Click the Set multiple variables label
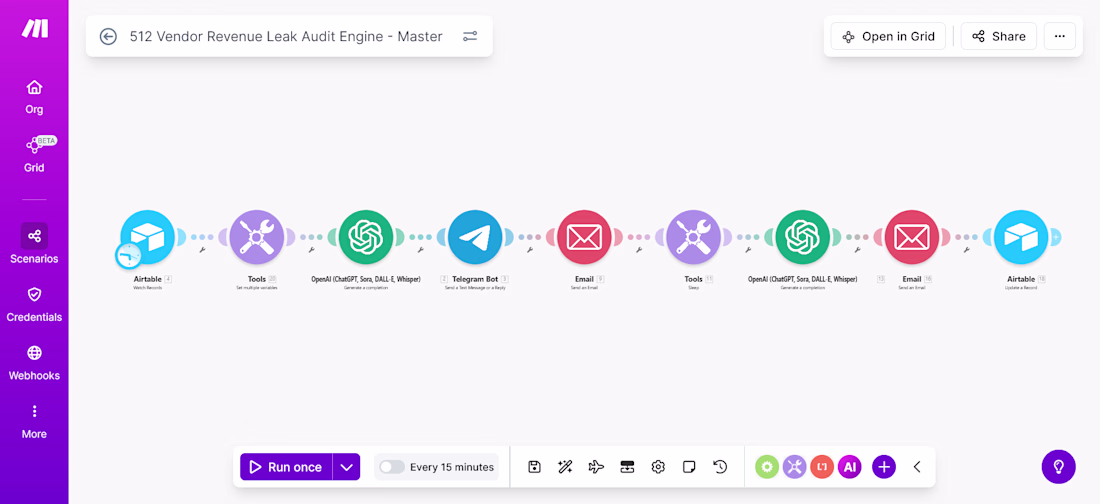1100x504 pixels. point(257,288)
